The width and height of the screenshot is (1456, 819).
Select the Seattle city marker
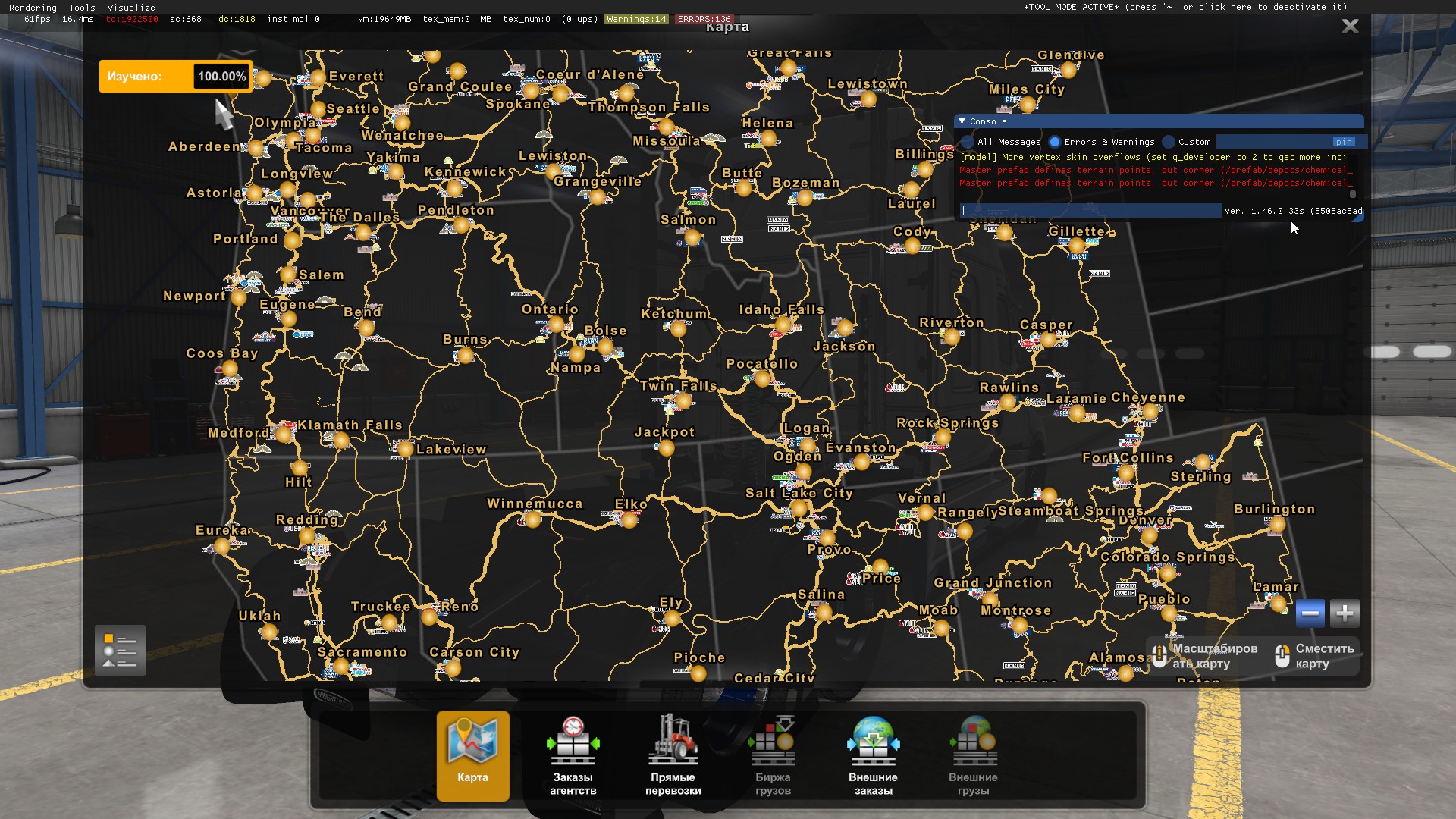tap(318, 110)
